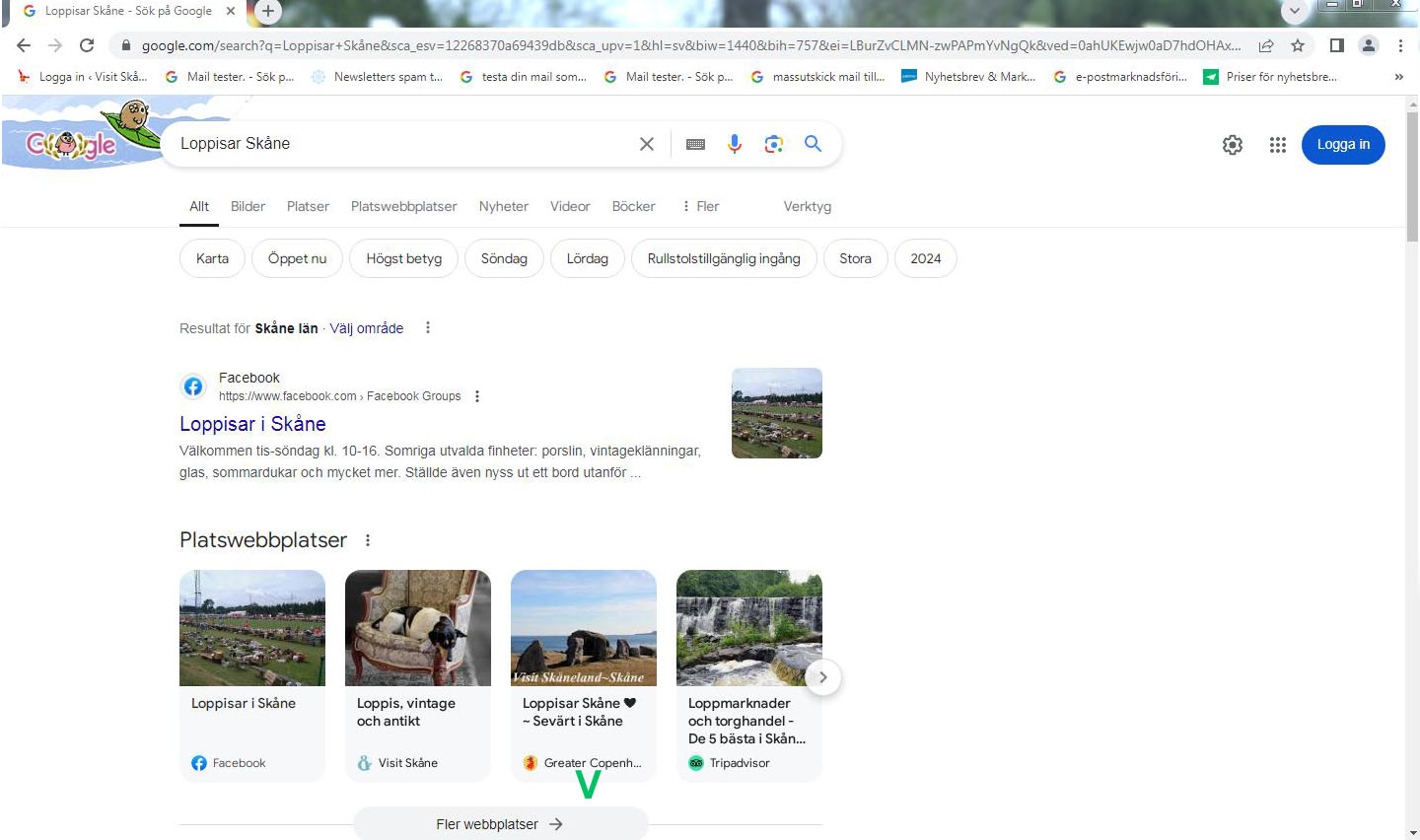Open the Newsletters spam t... bookmark
Image resolution: width=1420 pixels, height=840 pixels.
tap(377, 77)
